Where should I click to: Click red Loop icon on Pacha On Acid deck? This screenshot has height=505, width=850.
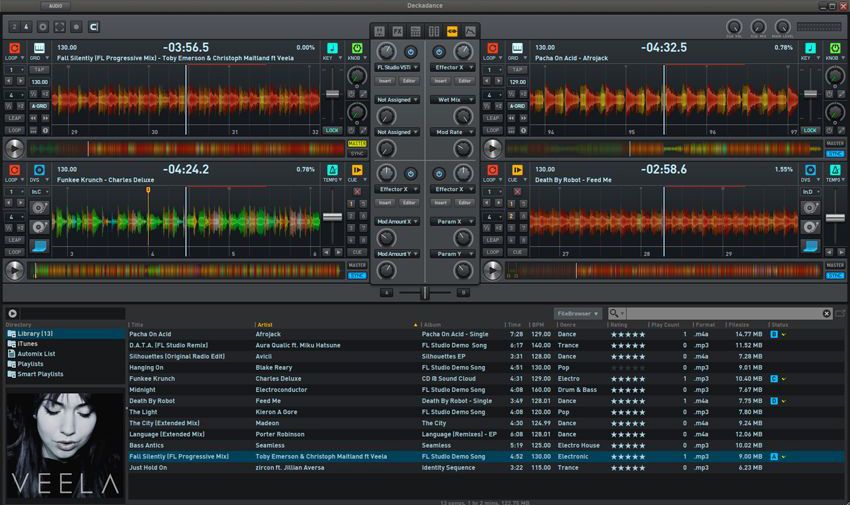tap(492, 48)
